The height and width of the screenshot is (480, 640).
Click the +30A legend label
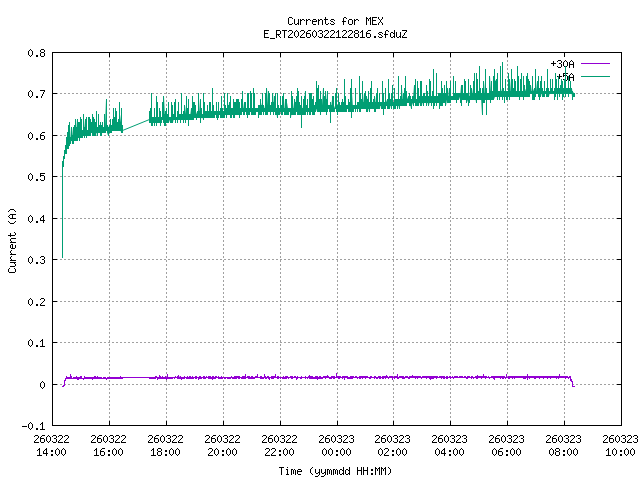(562, 64)
